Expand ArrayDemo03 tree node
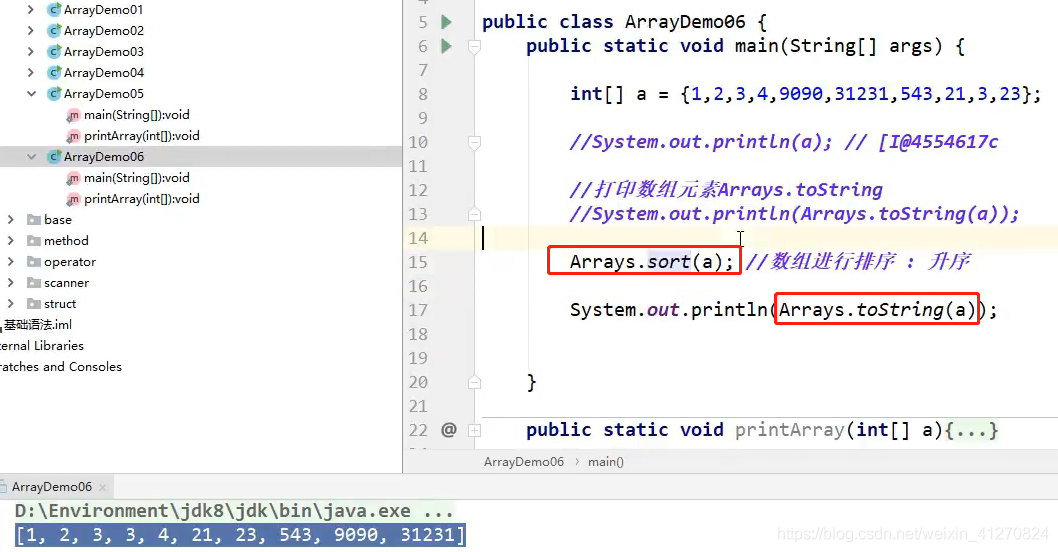The image size is (1058, 552). coord(31,52)
